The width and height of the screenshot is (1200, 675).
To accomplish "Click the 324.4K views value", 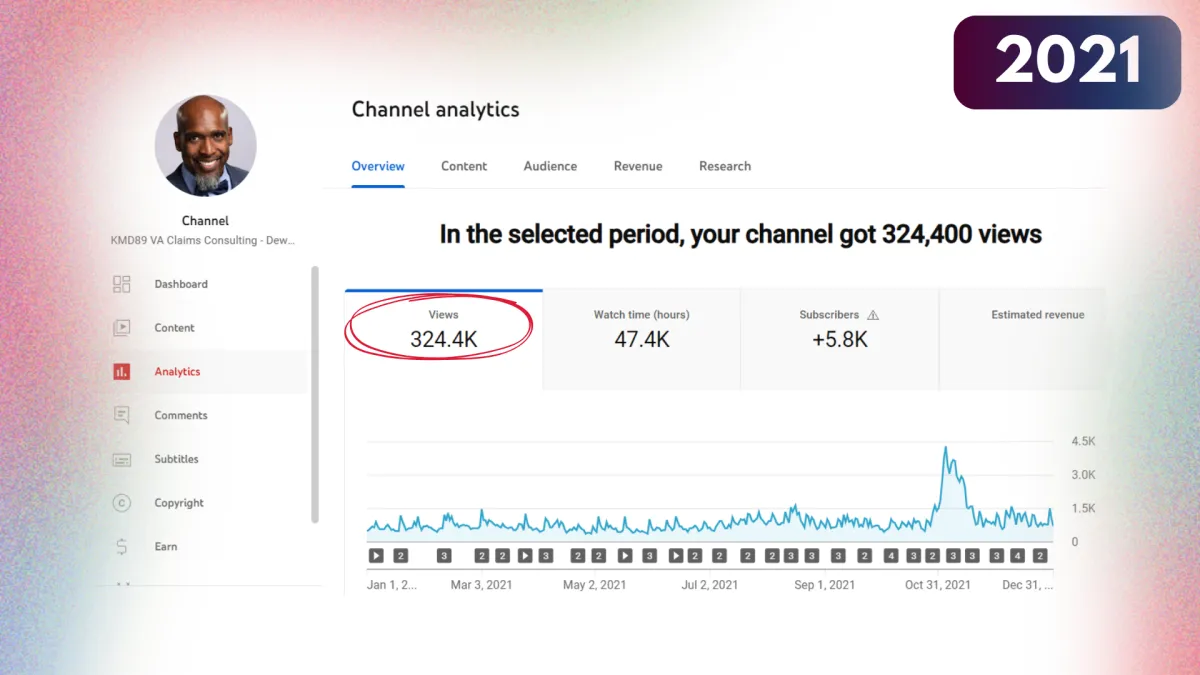I will [x=444, y=340].
